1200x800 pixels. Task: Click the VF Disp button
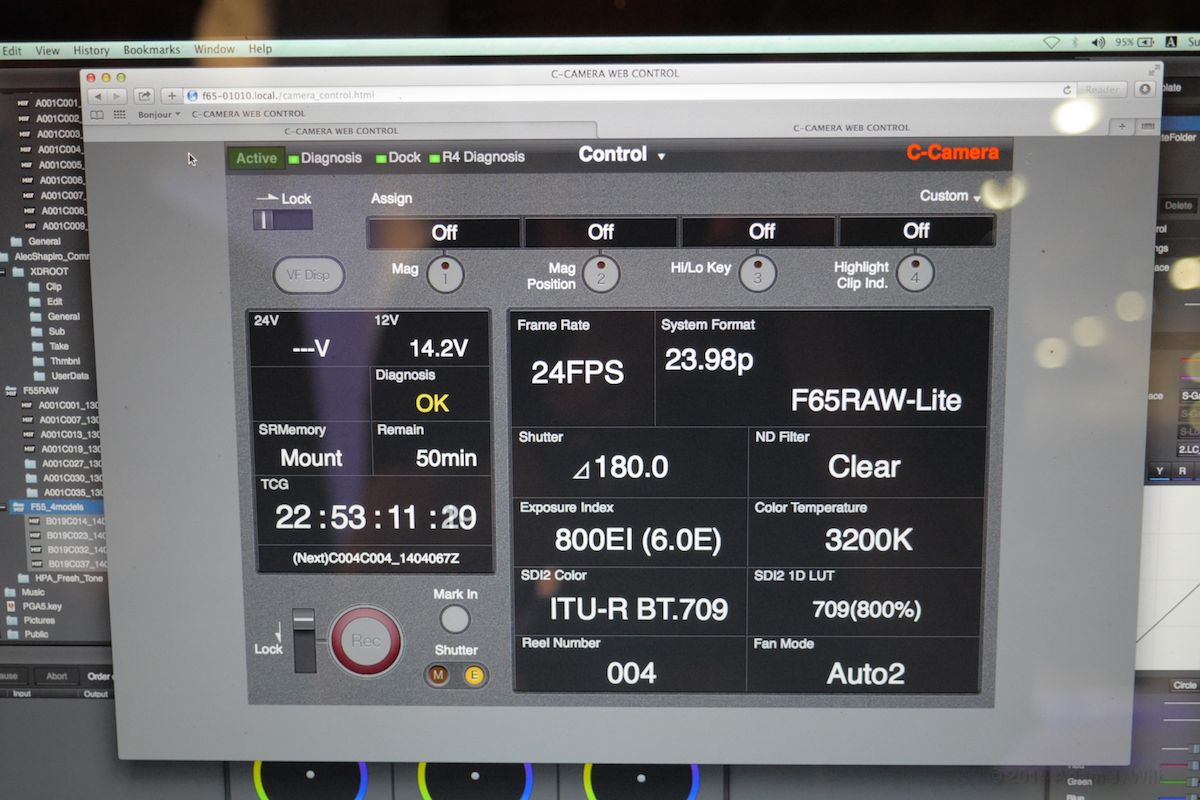(x=308, y=275)
